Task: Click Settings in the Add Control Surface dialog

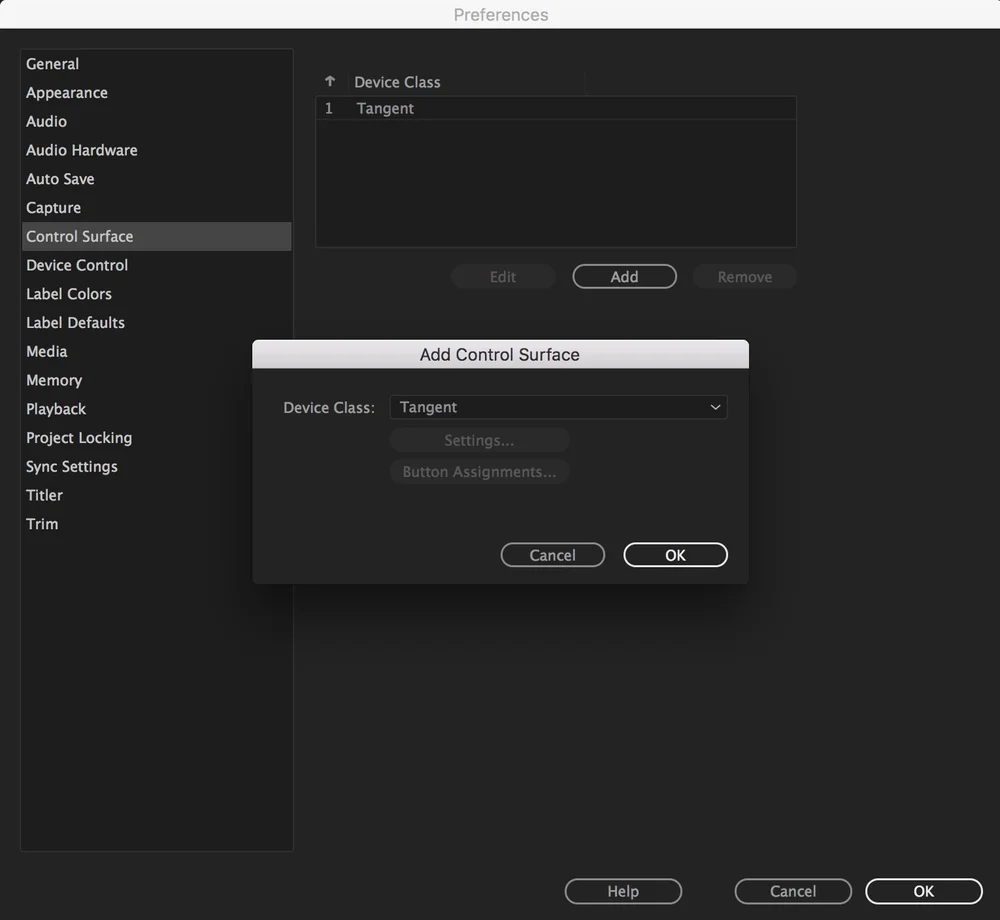Action: click(x=479, y=440)
